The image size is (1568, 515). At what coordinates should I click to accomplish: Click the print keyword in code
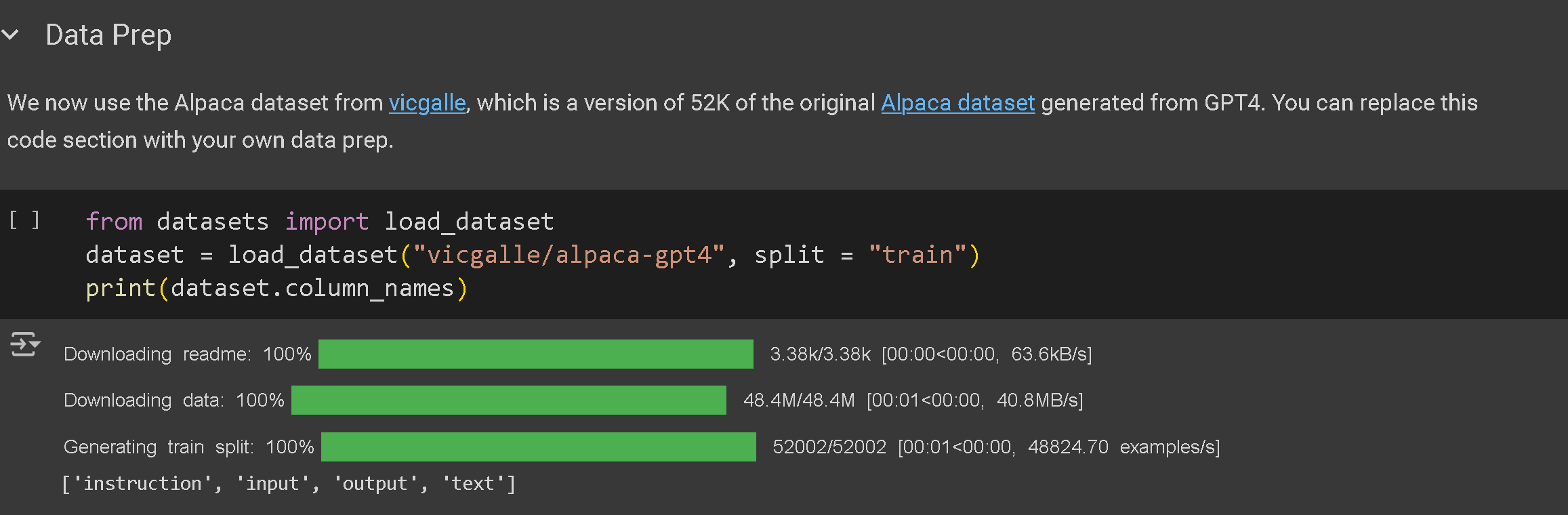pos(121,289)
